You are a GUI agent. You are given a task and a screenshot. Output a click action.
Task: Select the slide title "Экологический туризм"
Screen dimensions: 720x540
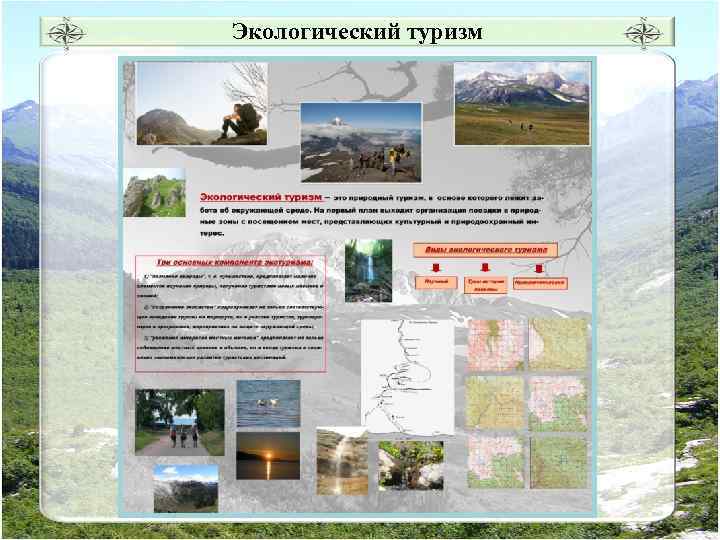(x=357, y=32)
